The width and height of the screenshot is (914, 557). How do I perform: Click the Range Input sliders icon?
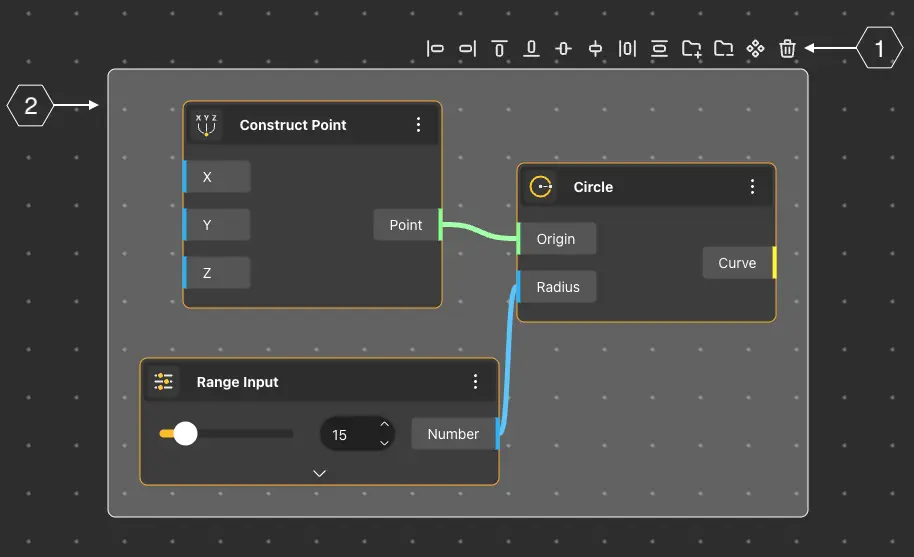(x=164, y=382)
